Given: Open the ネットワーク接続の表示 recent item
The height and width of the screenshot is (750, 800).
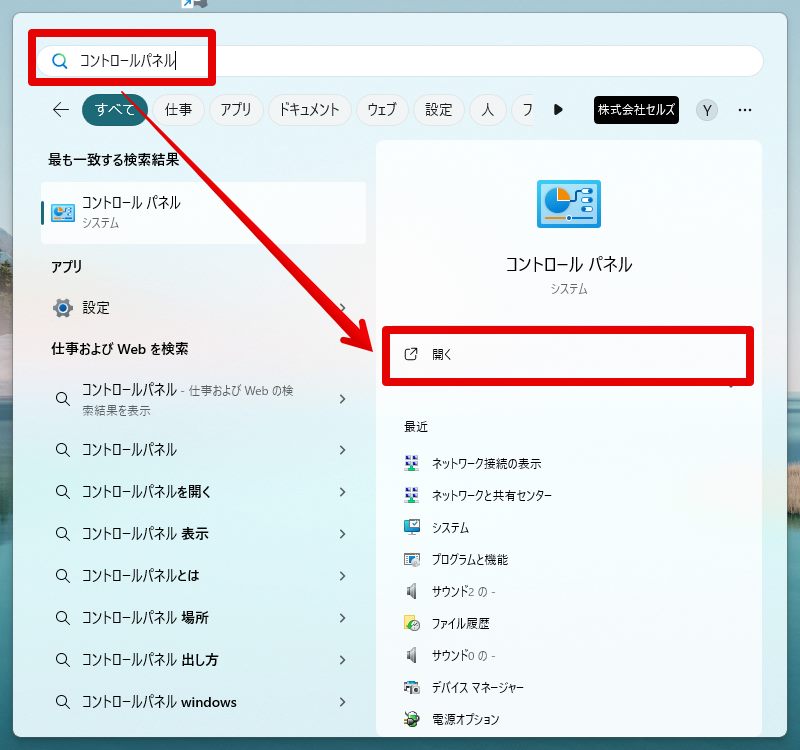Looking at the screenshot, I should pyautogui.click(x=472, y=463).
